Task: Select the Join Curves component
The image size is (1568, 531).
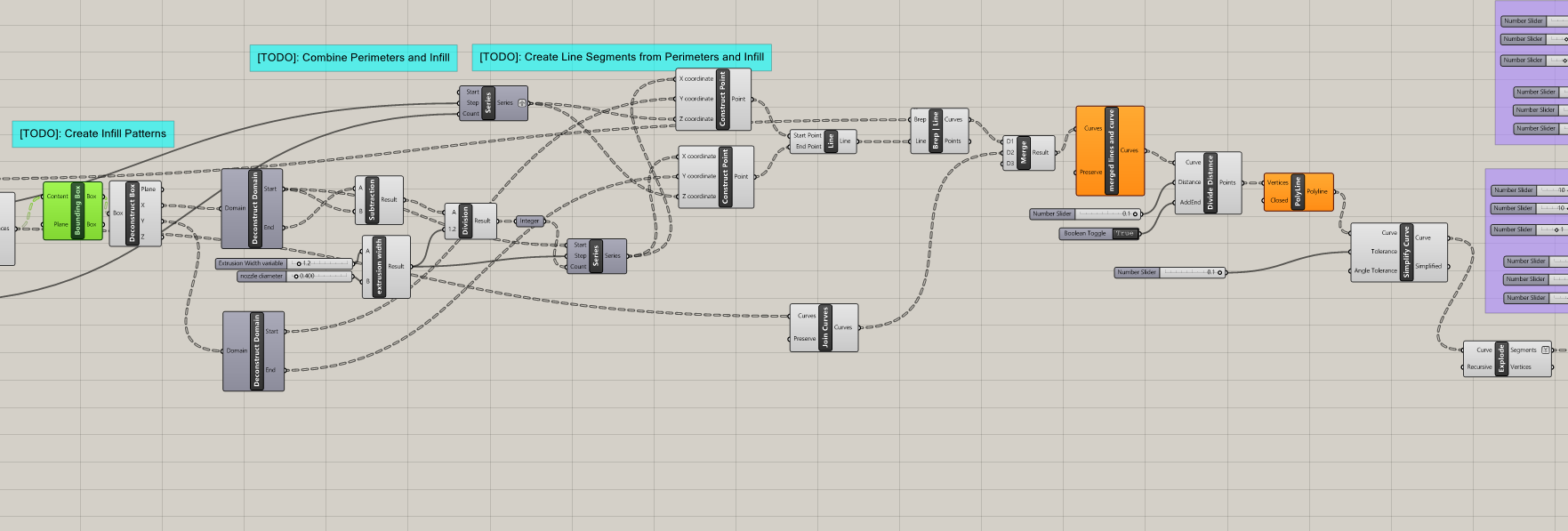Action: [824, 327]
